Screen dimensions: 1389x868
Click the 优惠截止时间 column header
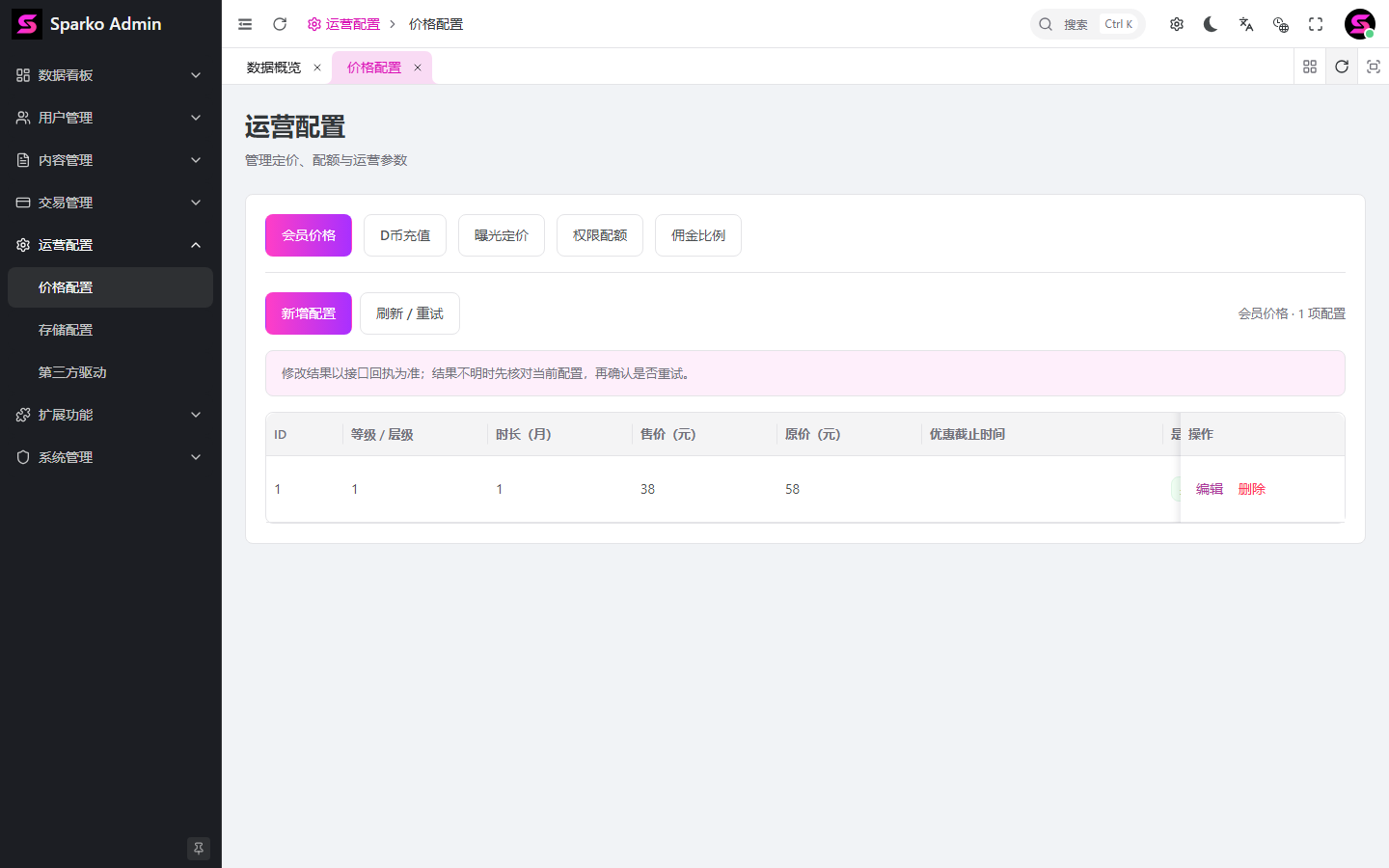click(x=1043, y=434)
